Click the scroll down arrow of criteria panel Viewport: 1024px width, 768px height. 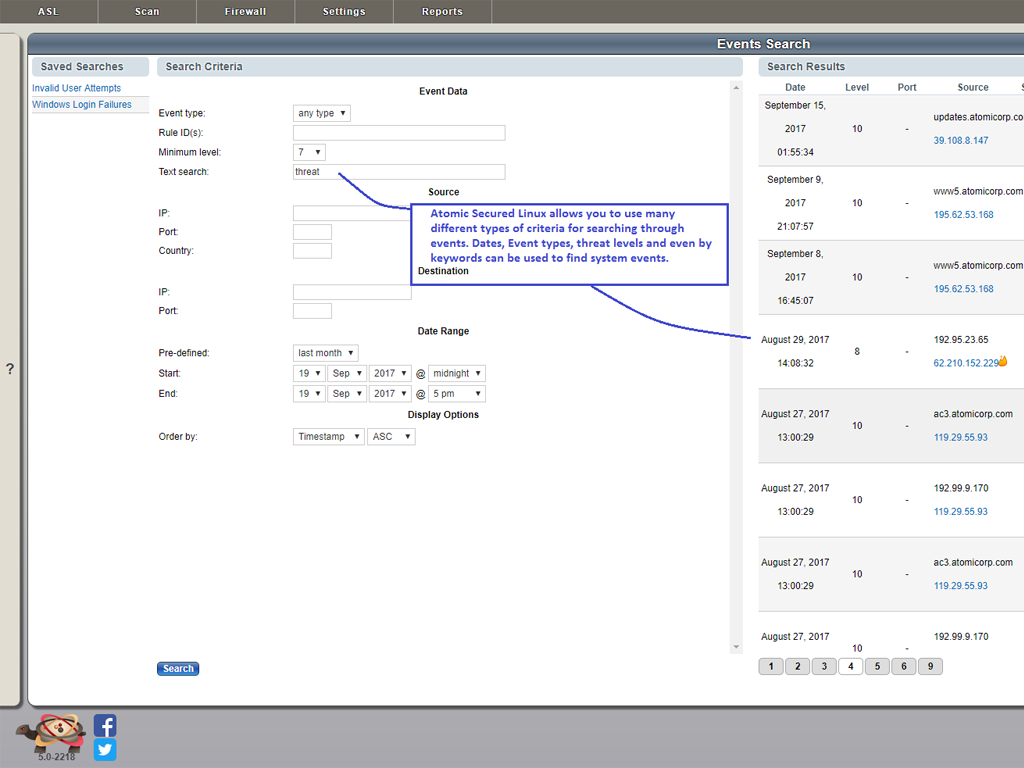(736, 647)
